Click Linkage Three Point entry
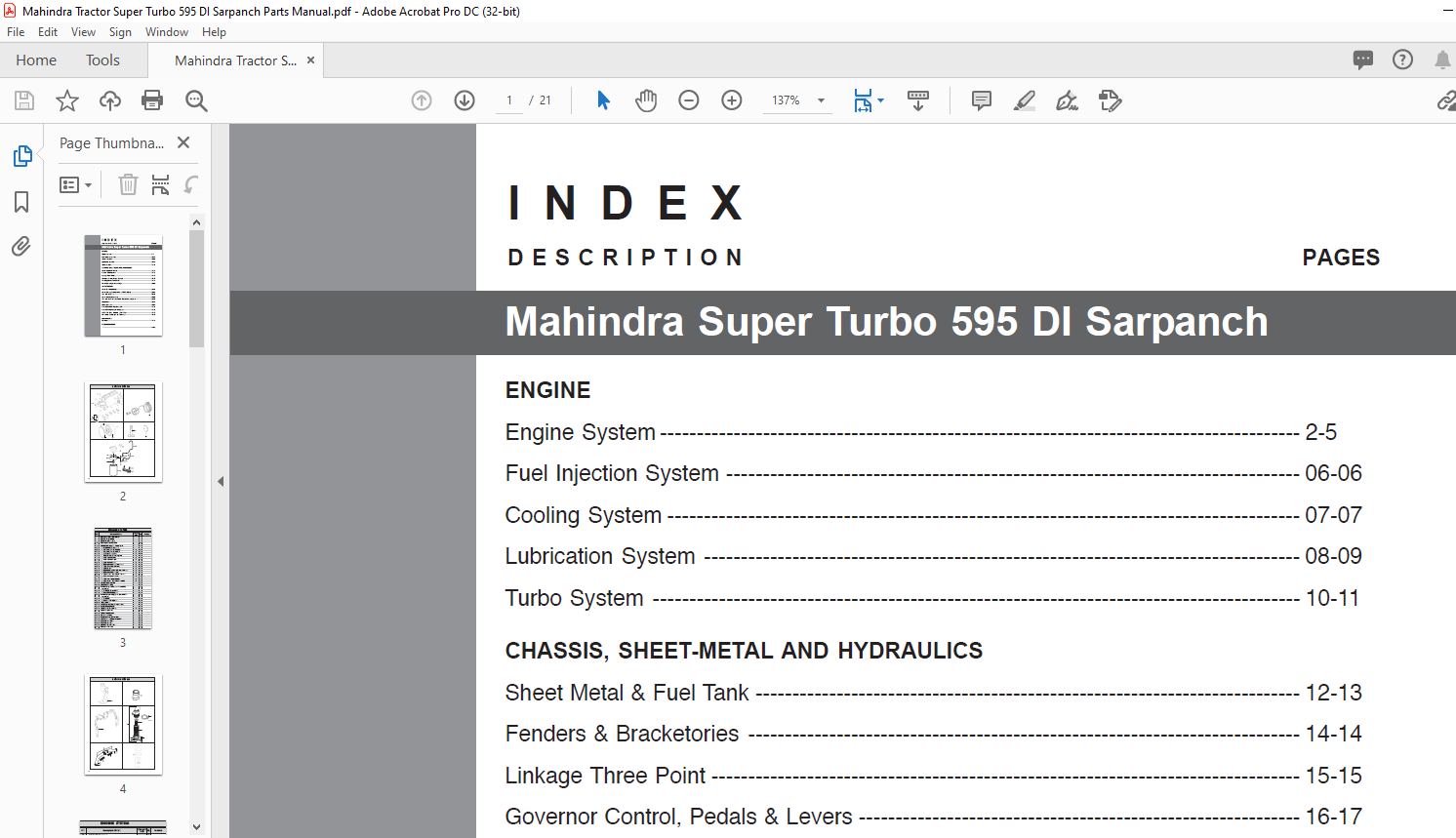The image size is (1456, 838). point(933,776)
